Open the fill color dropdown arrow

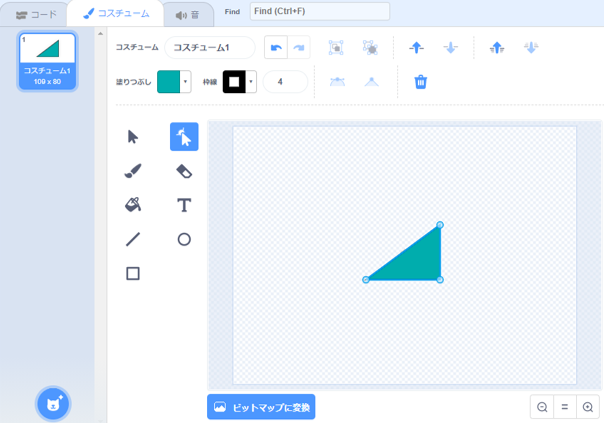pyautogui.click(x=186, y=82)
